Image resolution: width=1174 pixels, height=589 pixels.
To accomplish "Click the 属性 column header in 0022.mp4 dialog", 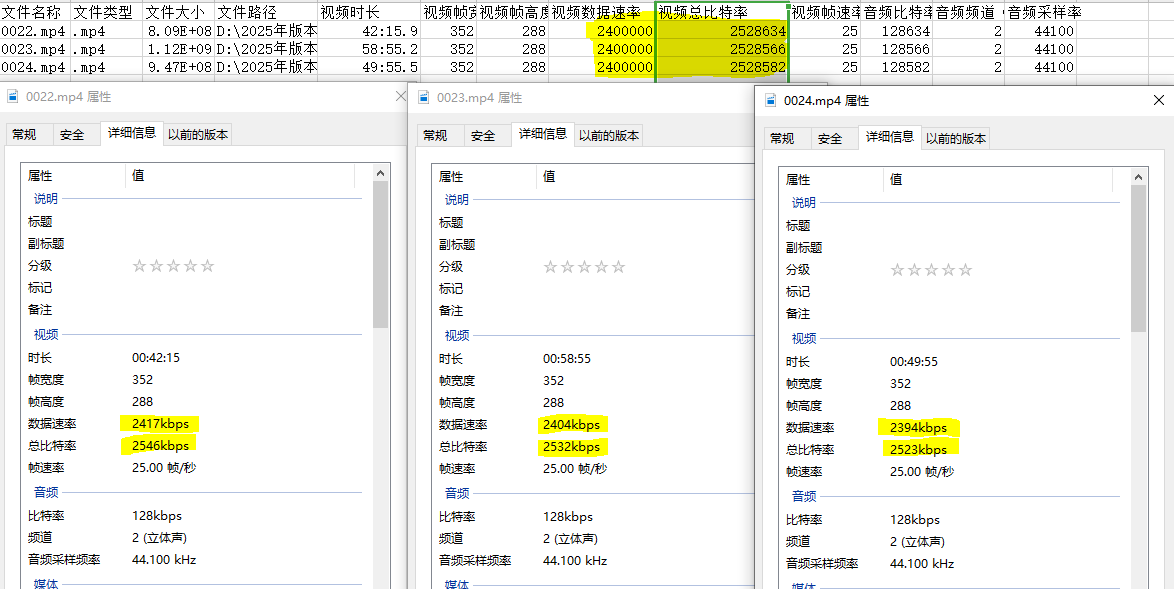I will 73,176.
